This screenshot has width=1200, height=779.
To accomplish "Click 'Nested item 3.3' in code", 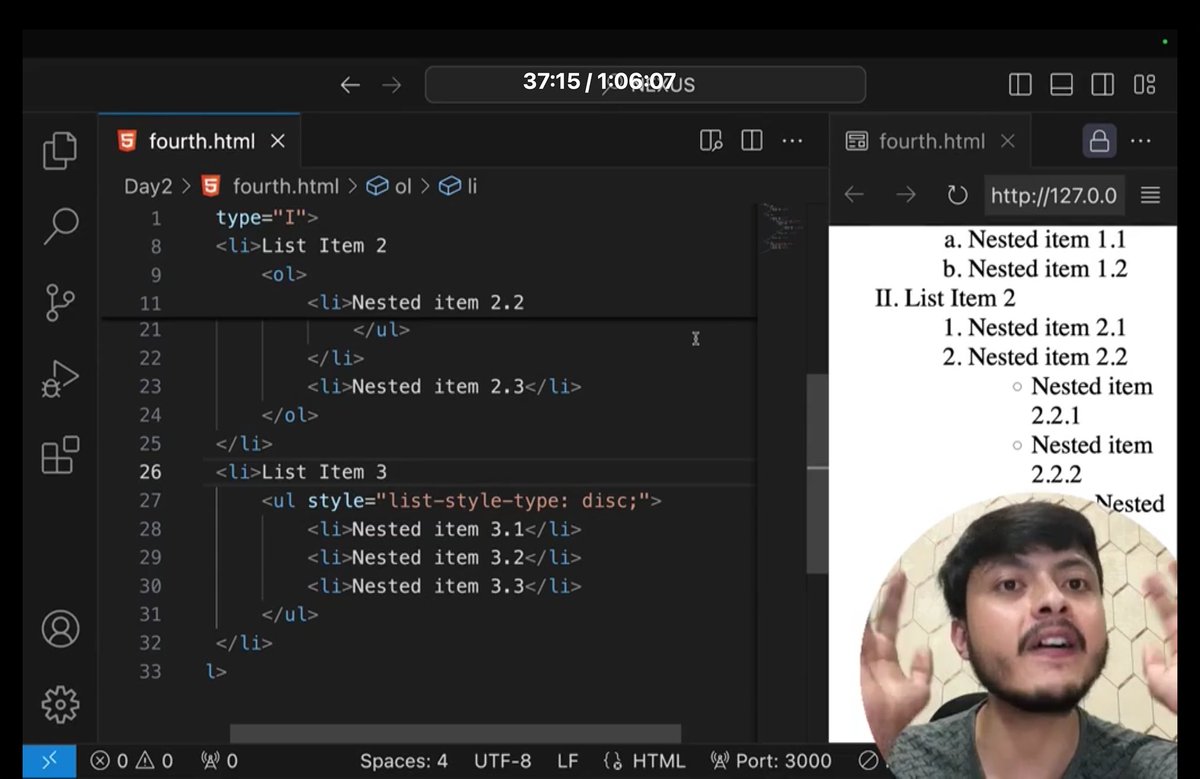I will [x=438, y=586].
